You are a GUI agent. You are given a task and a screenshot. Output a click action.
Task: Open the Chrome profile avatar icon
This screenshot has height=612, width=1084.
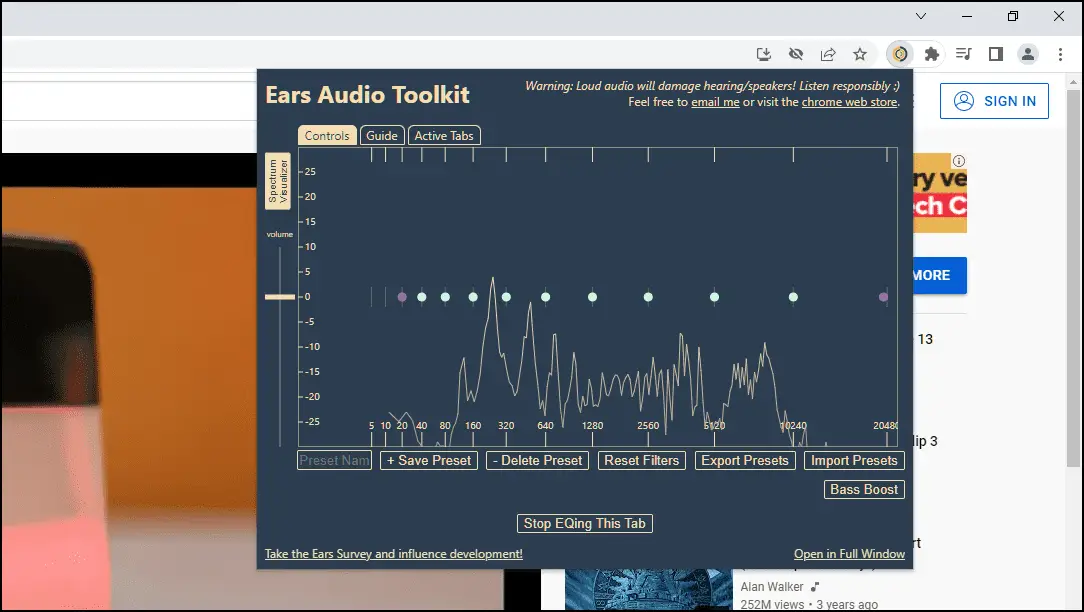coord(1027,54)
